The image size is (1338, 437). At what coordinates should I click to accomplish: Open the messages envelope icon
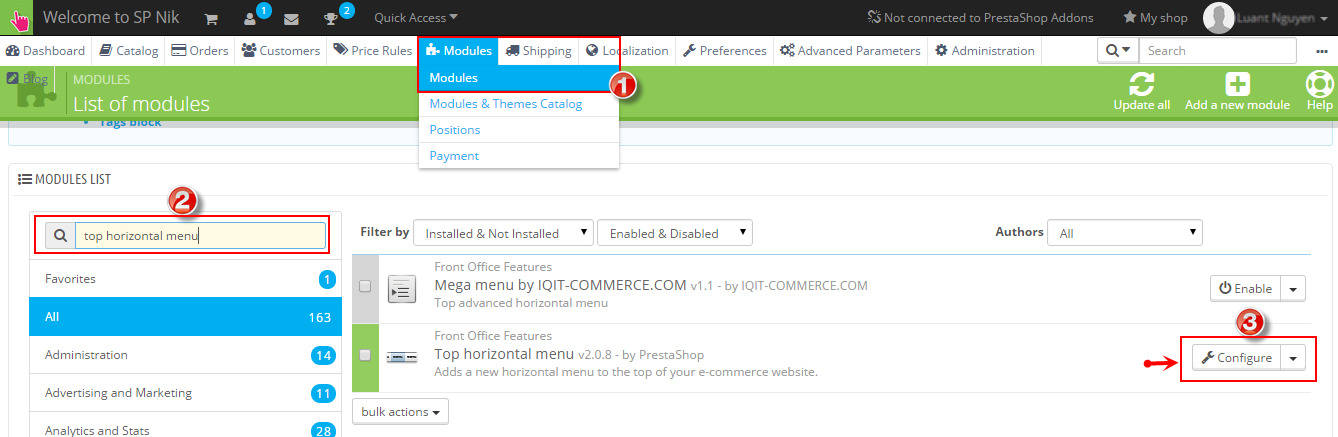292,18
